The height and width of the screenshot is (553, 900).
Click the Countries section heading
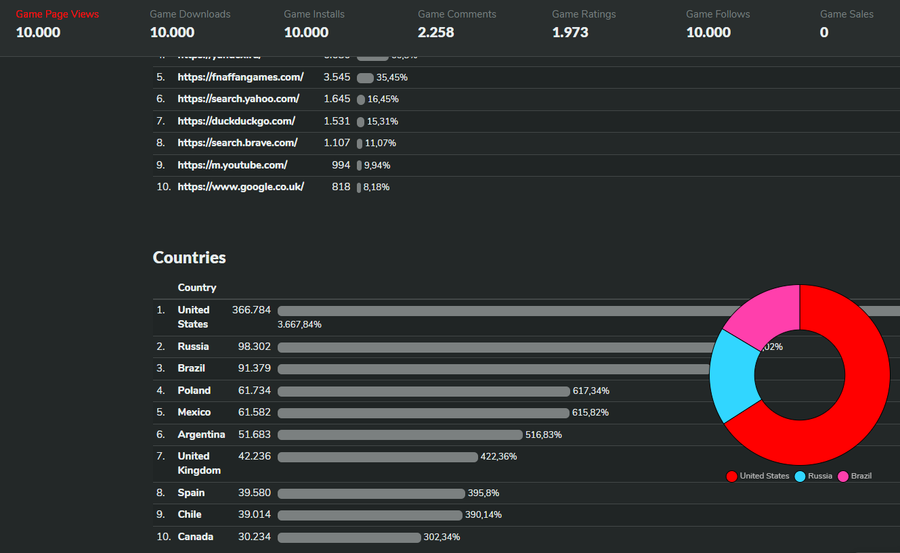pyautogui.click(x=189, y=257)
